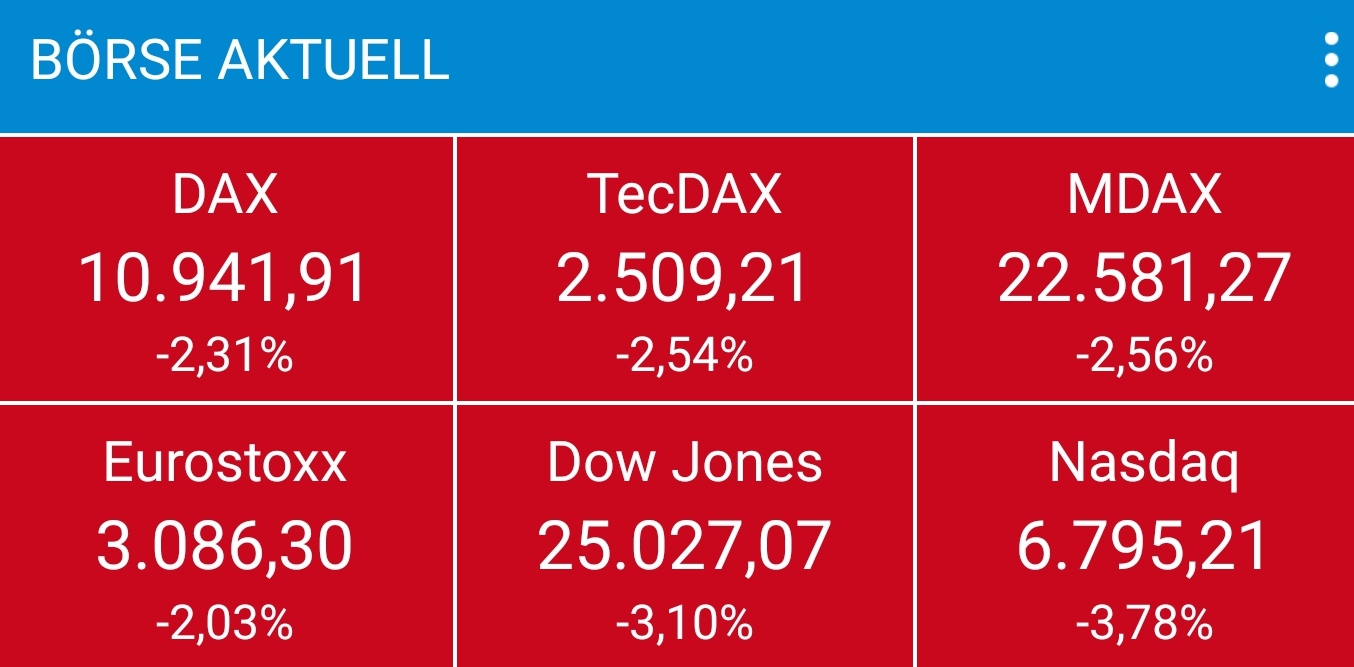Image resolution: width=1354 pixels, height=667 pixels.
Task: Tap the TecDAX change -2,54%
Action: pos(684,355)
